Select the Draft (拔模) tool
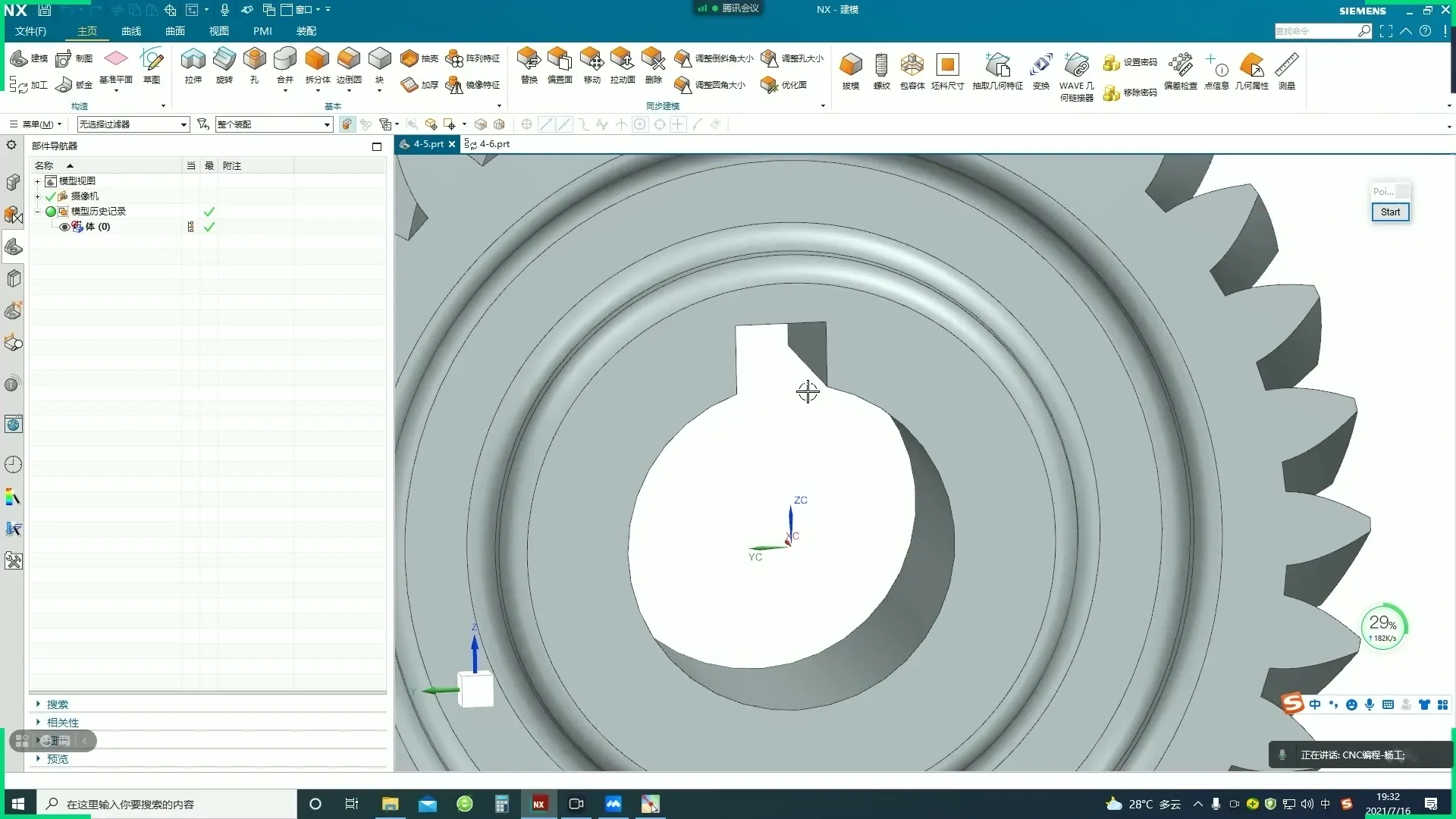 point(850,65)
